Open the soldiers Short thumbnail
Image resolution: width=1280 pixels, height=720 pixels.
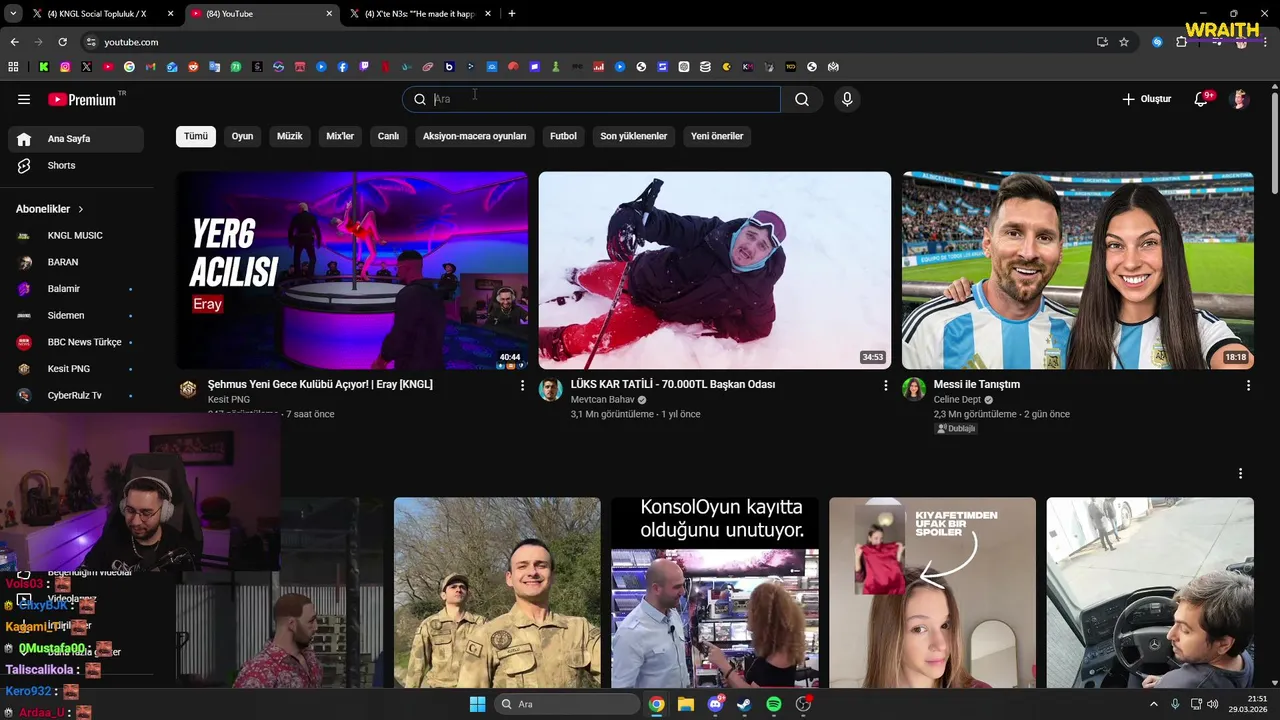(x=497, y=593)
